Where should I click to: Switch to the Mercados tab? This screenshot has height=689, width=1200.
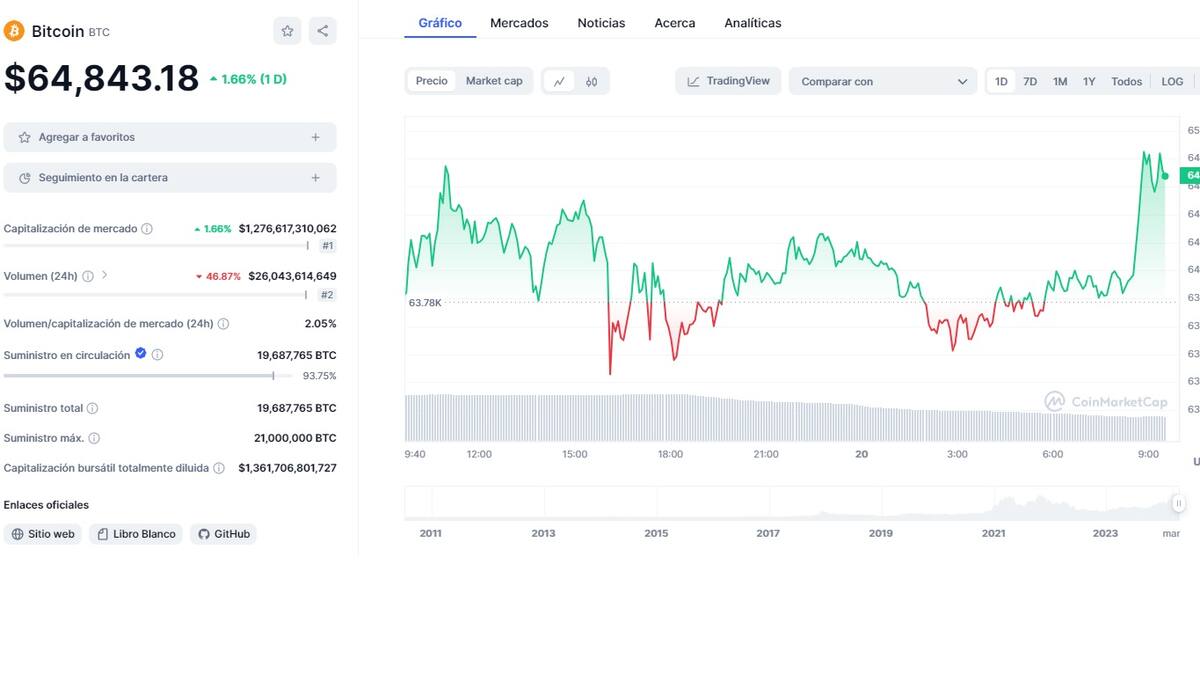click(x=519, y=22)
